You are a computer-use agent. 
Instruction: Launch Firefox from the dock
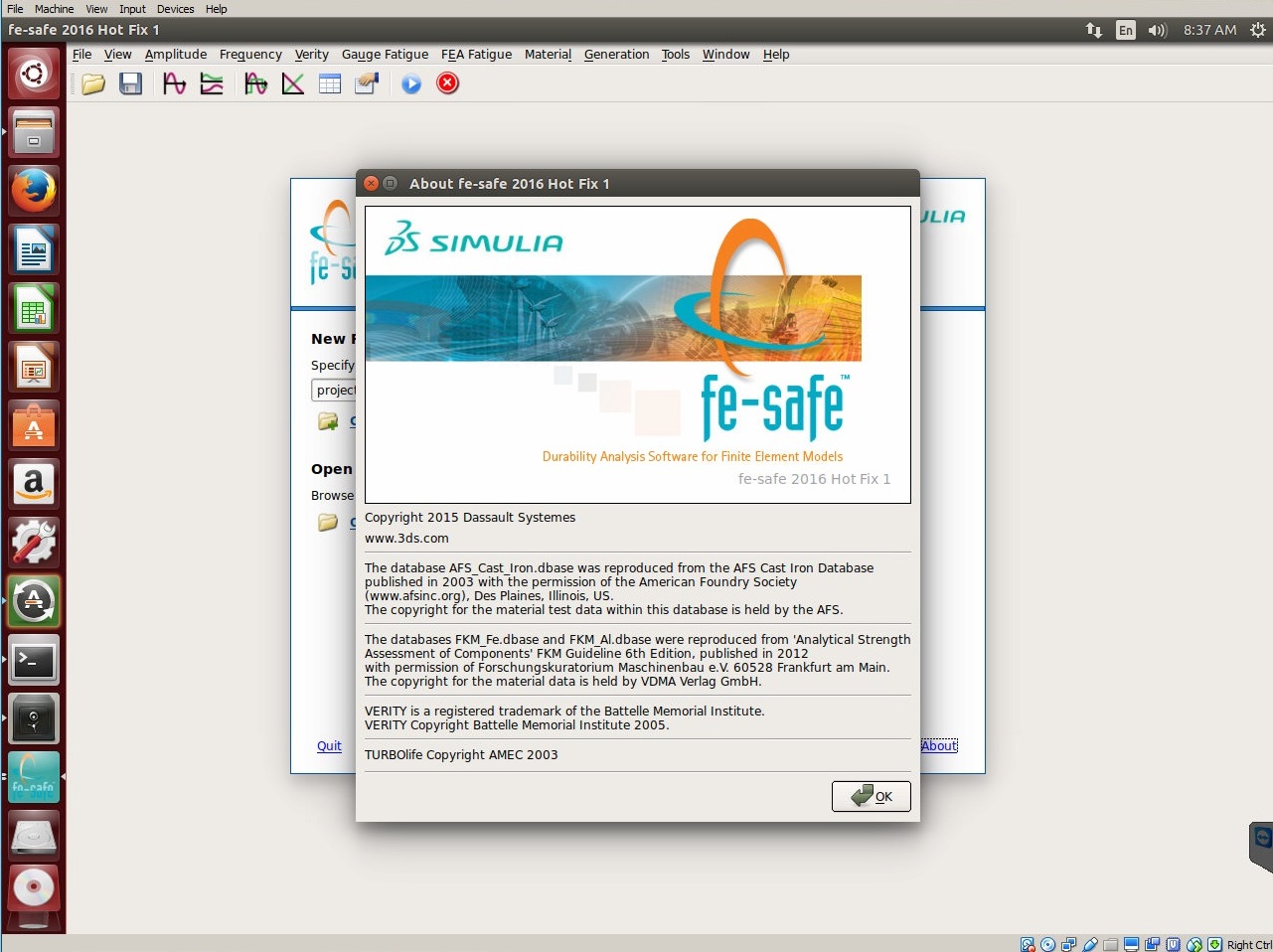pos(34,191)
